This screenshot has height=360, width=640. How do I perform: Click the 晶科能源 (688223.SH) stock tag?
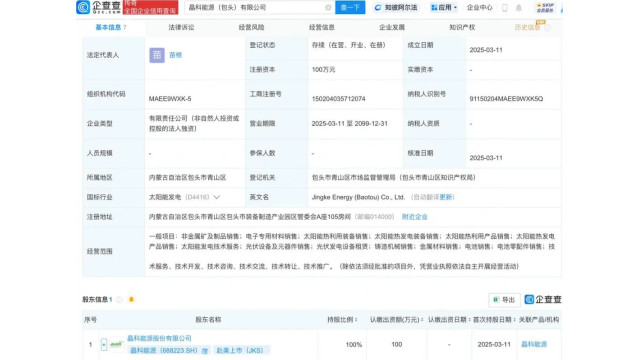click(169, 351)
